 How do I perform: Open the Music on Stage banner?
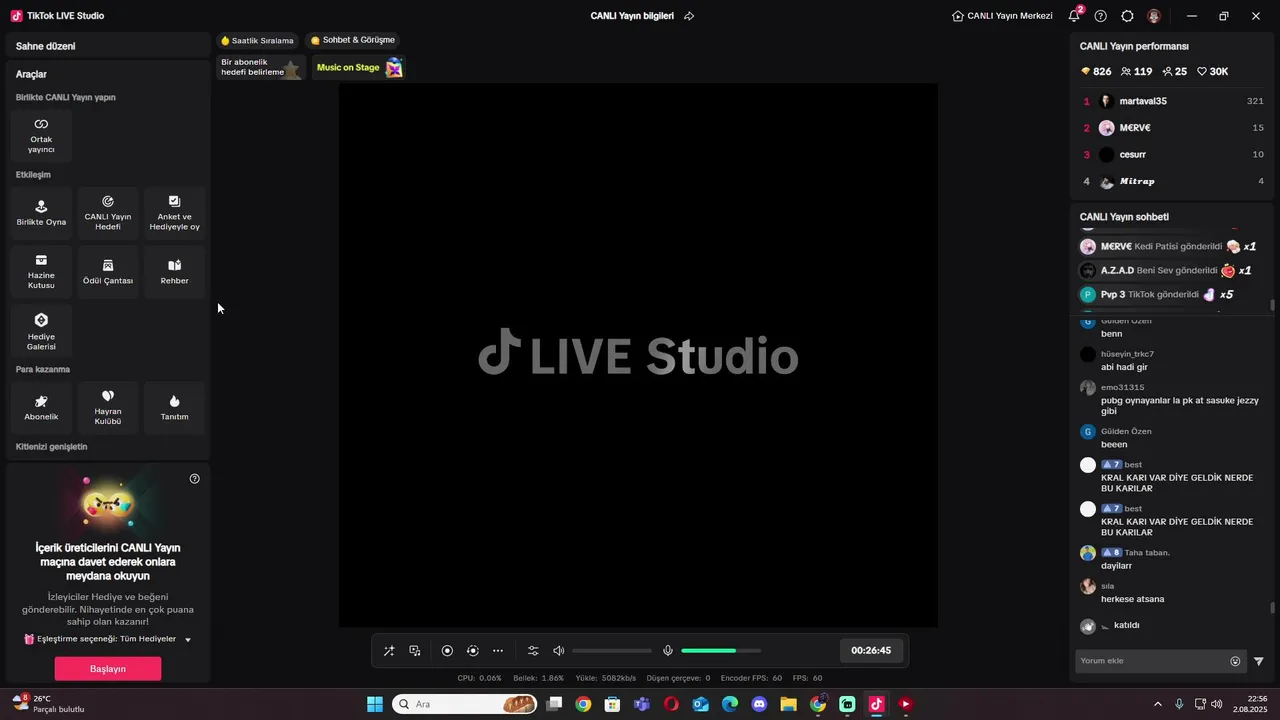[x=360, y=67]
